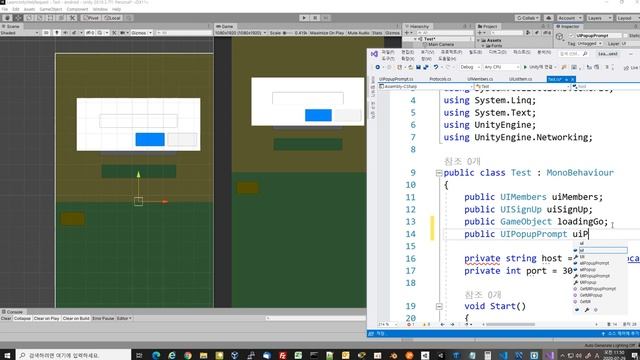The width and height of the screenshot is (640, 360).
Task: Toggle Mute Audio in Game view
Action: pyautogui.click(x=358, y=33)
